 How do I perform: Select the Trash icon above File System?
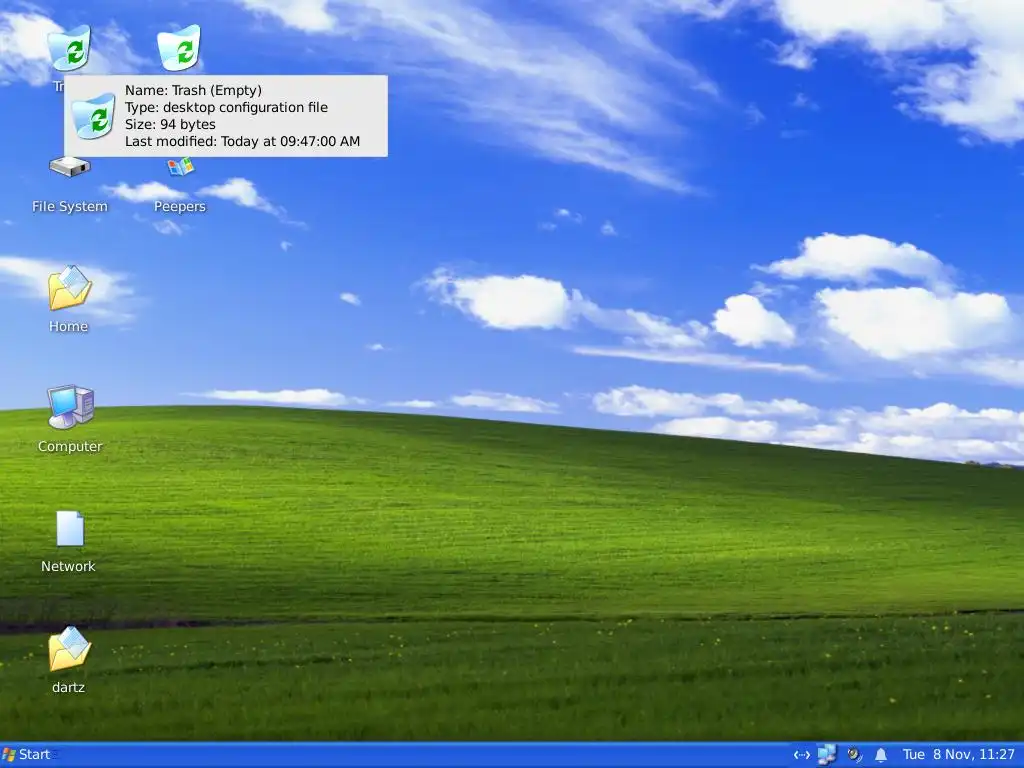click(x=69, y=48)
